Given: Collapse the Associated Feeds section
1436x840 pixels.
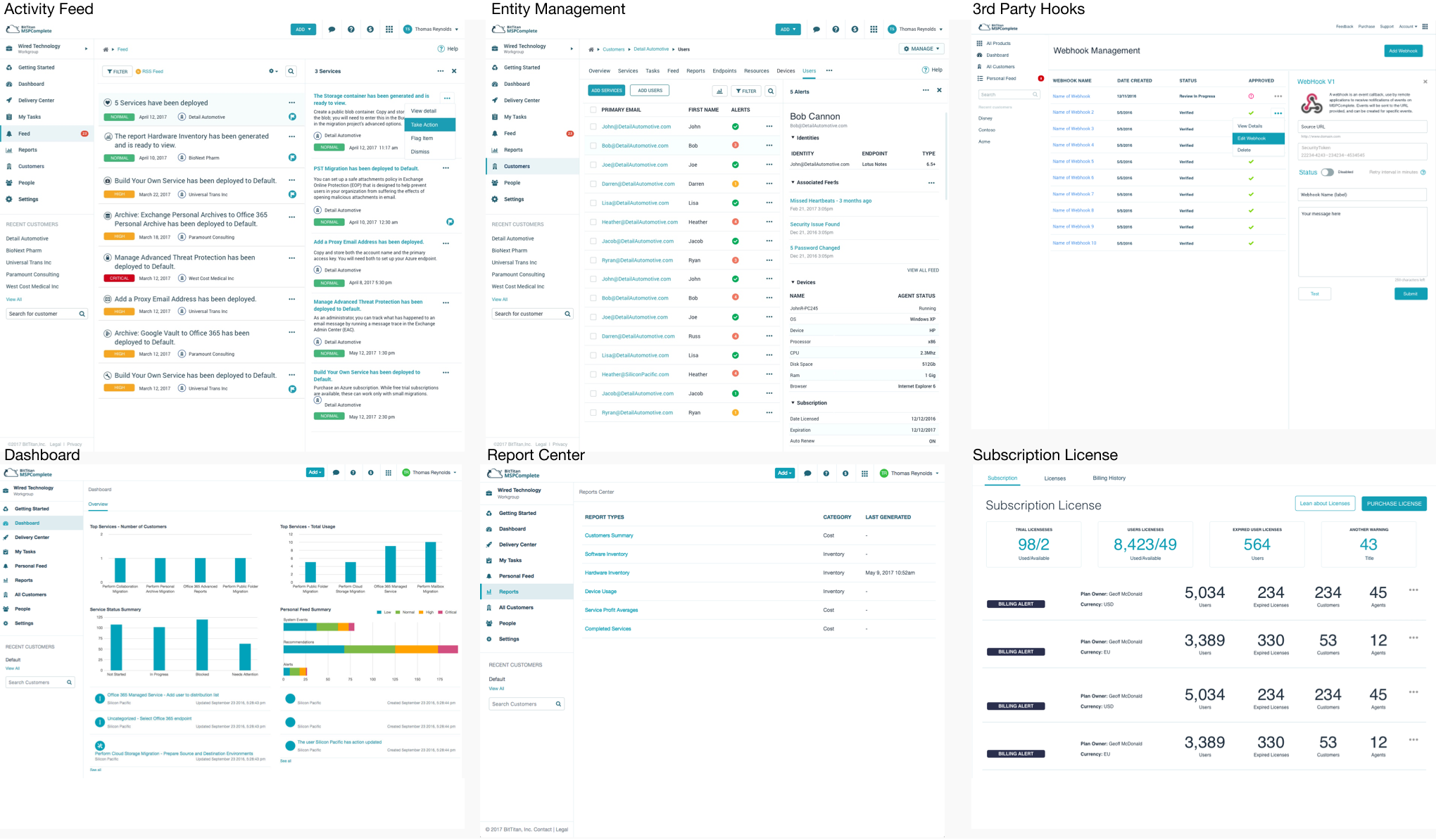Looking at the screenshot, I should 793,182.
